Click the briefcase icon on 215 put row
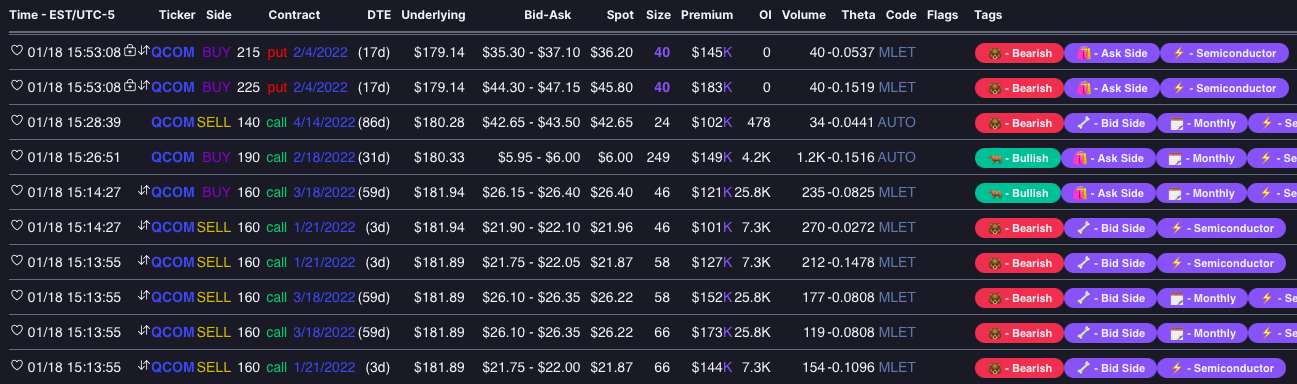 click(130, 51)
